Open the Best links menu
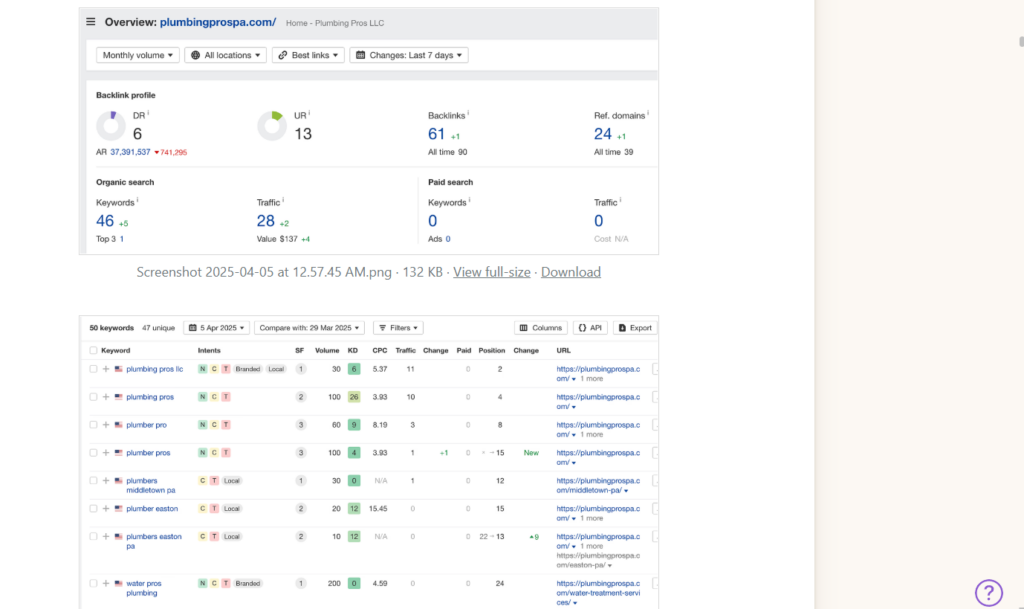Viewport: 1024px width, 609px height. (x=307, y=55)
